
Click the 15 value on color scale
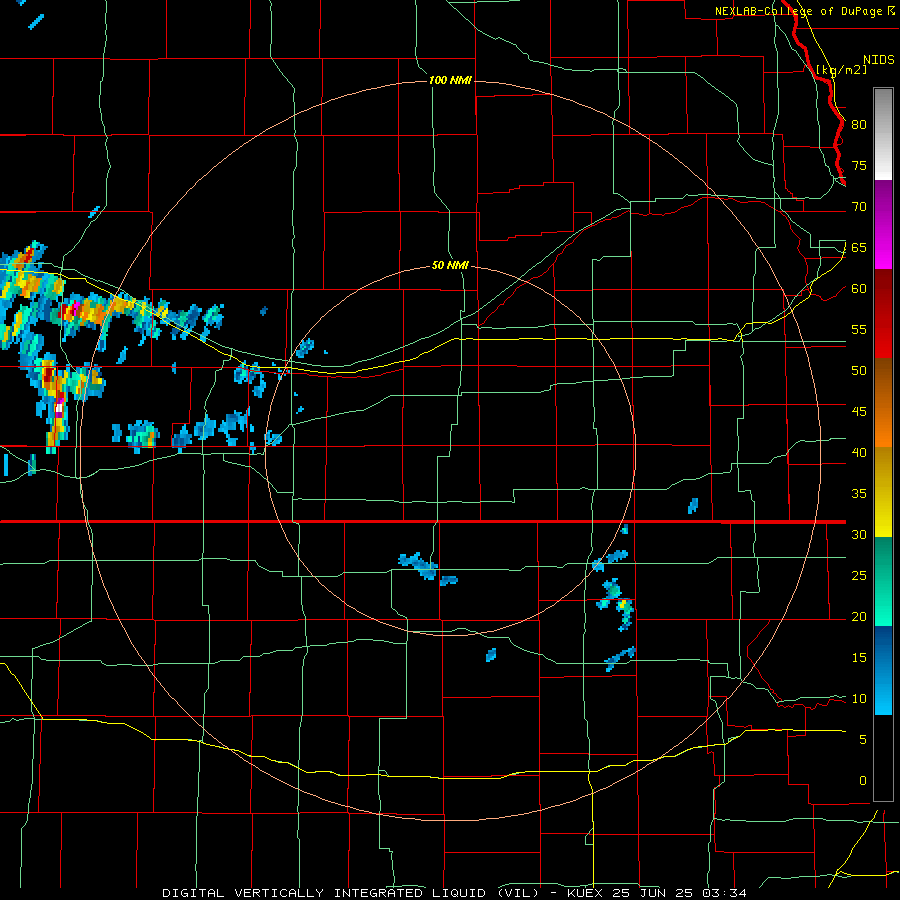pyautogui.click(x=859, y=658)
